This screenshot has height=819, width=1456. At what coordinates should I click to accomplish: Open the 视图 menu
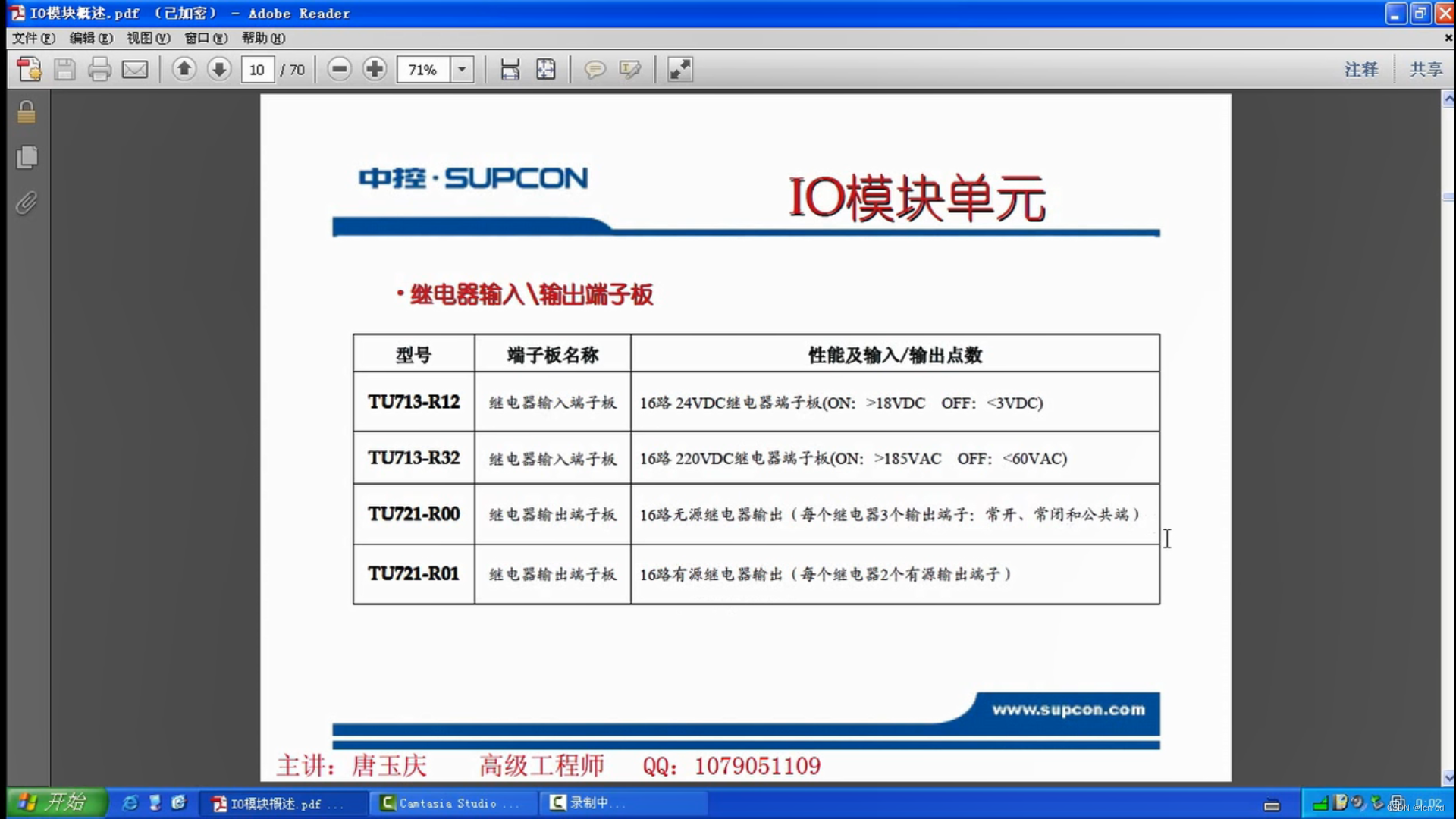point(148,38)
